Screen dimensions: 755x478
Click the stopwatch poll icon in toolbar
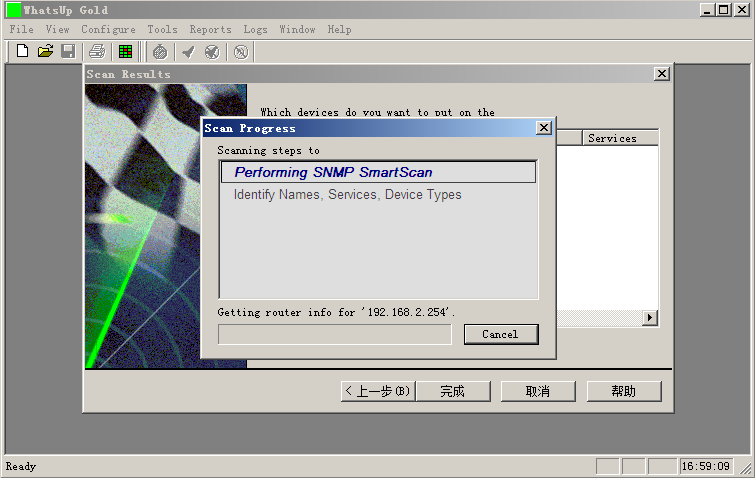[x=160, y=52]
